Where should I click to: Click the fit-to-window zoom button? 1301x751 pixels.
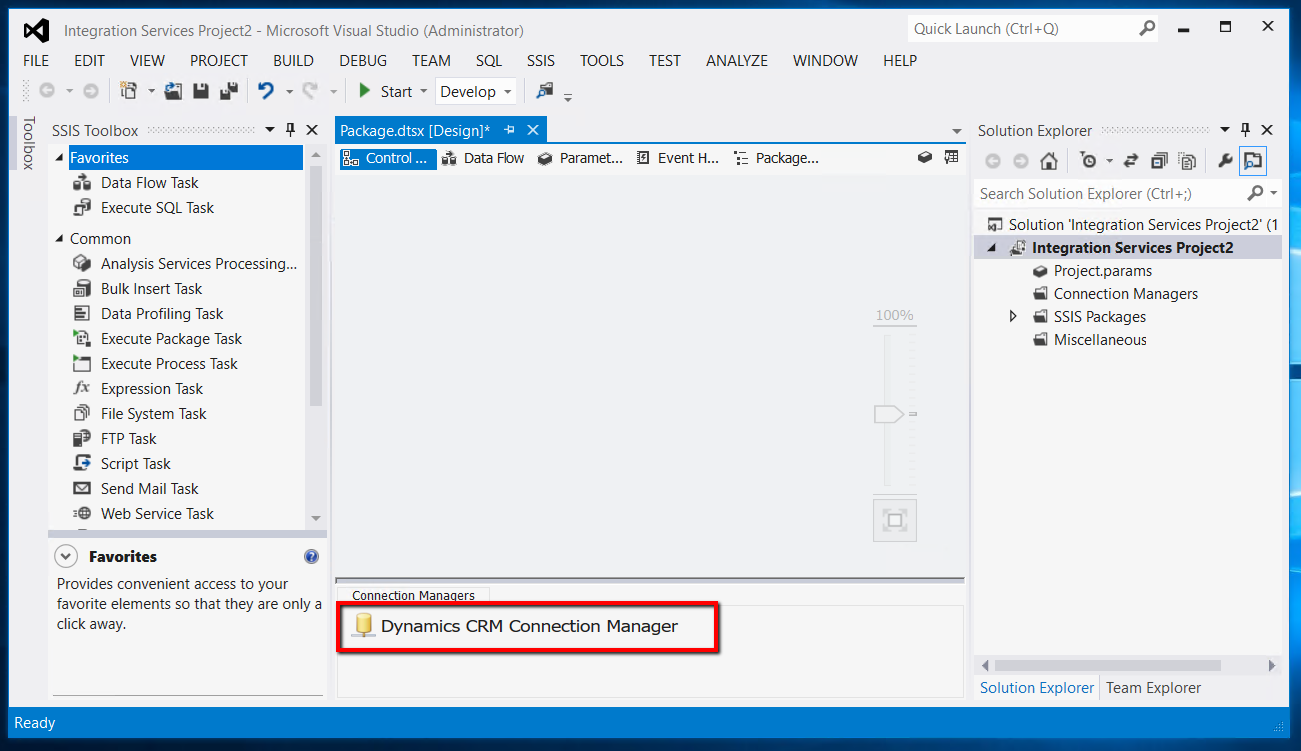click(894, 519)
